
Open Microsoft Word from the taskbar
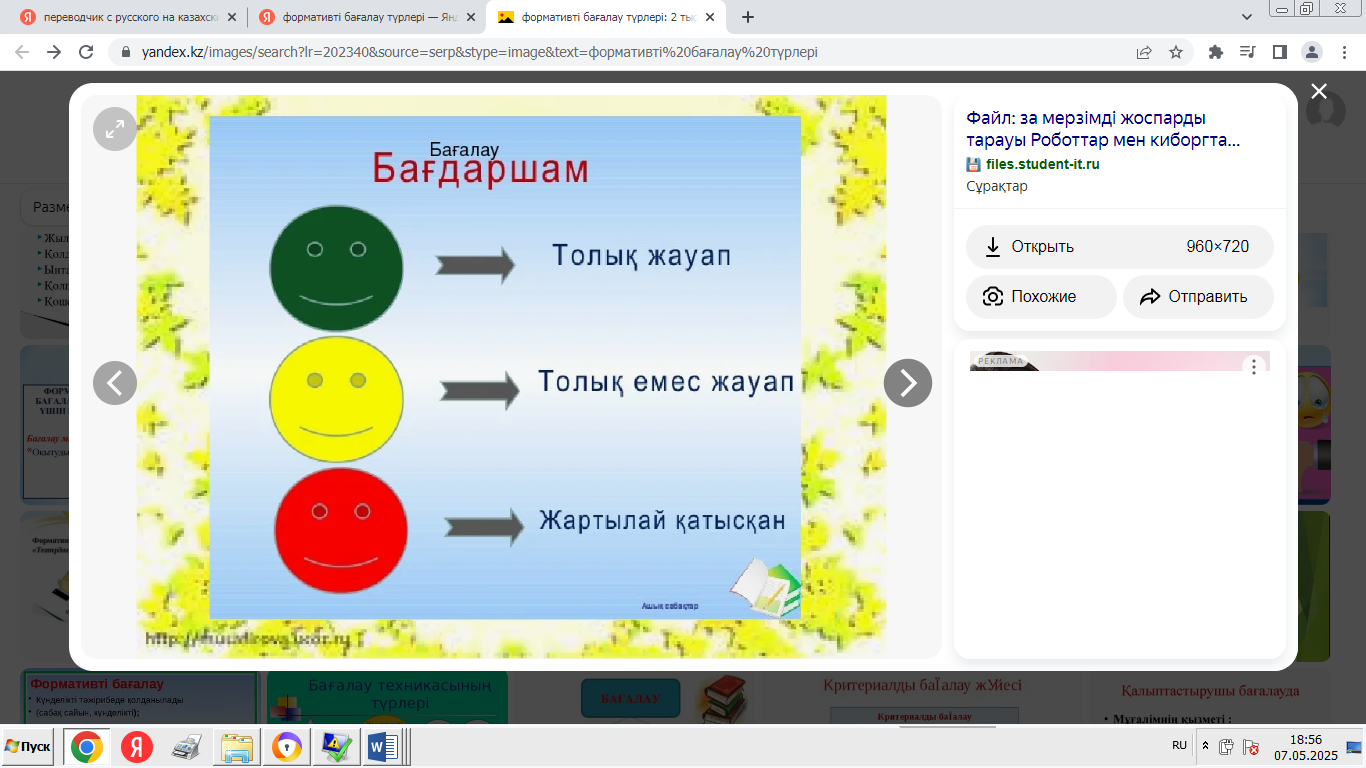pos(383,747)
